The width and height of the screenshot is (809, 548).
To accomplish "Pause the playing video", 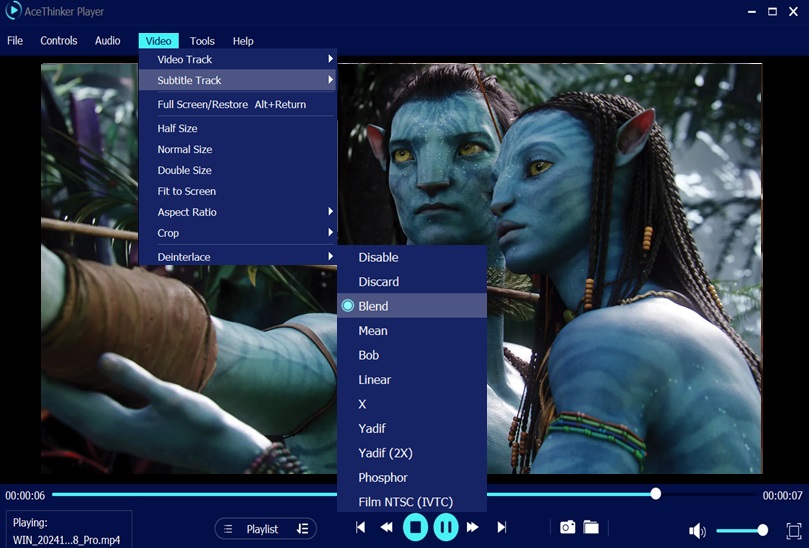I will [446, 527].
